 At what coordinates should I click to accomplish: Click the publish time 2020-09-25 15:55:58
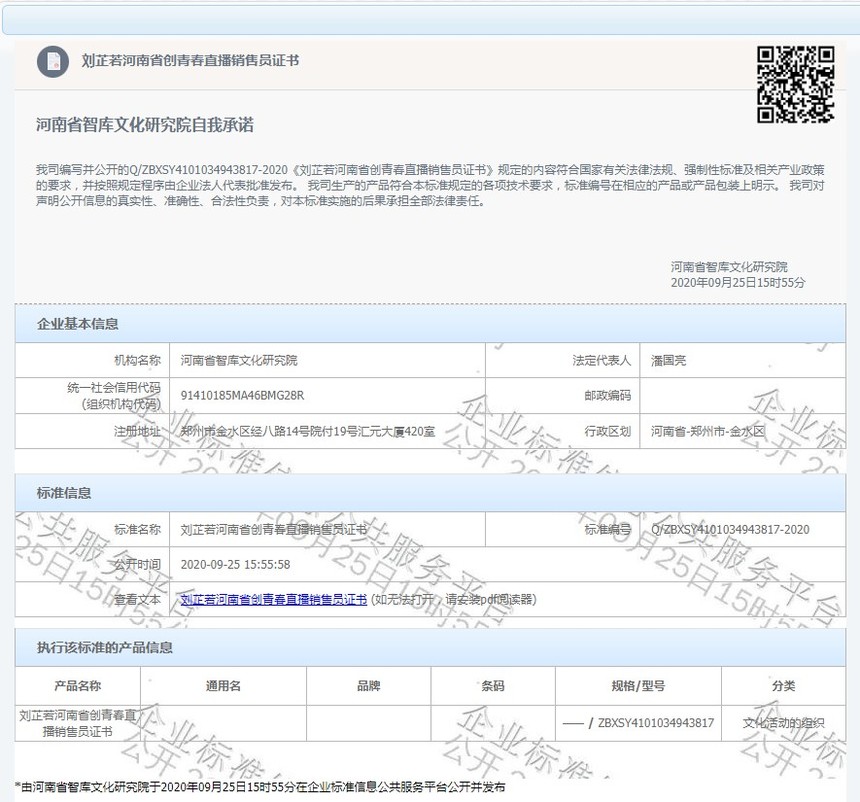point(235,564)
